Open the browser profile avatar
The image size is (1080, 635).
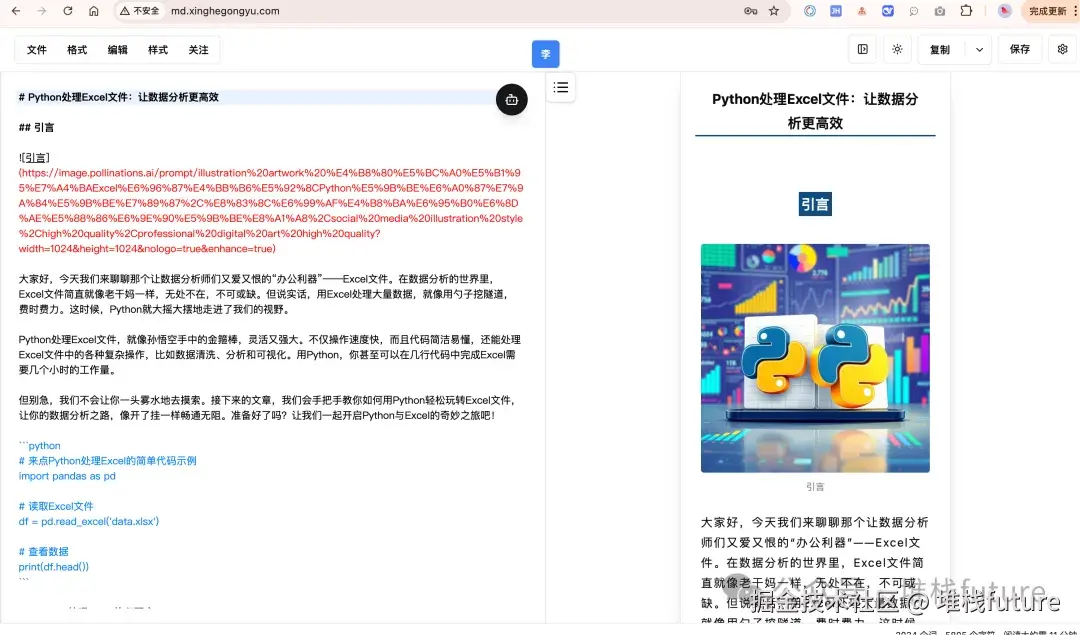(1005, 11)
